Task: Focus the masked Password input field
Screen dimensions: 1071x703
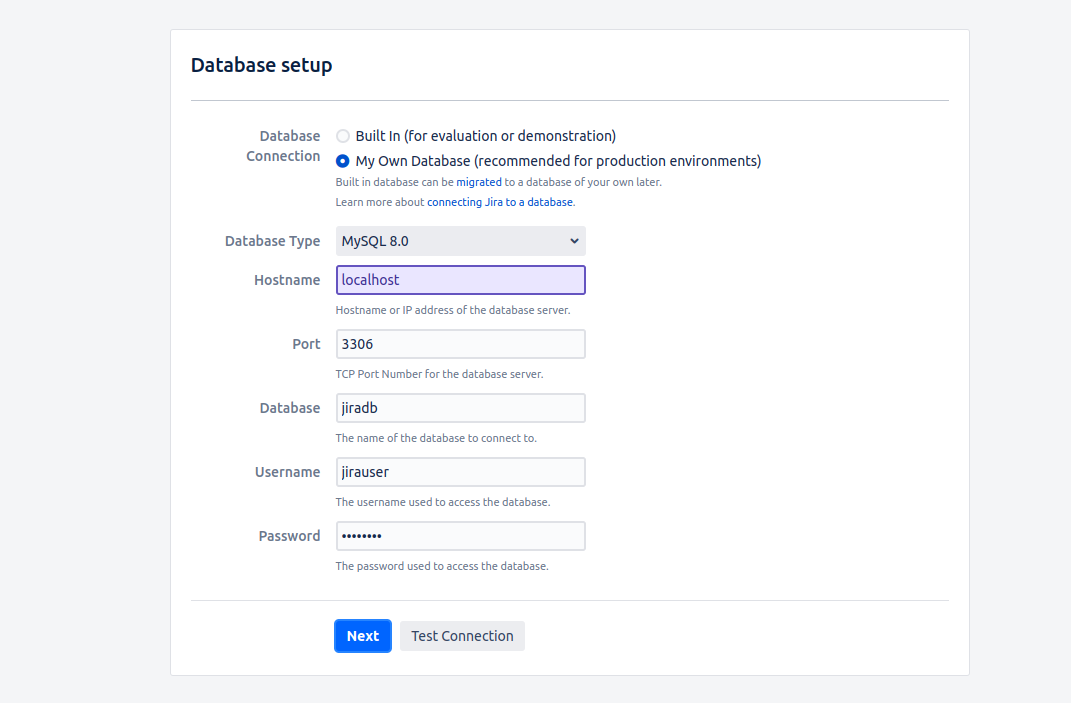Action: pyautogui.click(x=460, y=536)
